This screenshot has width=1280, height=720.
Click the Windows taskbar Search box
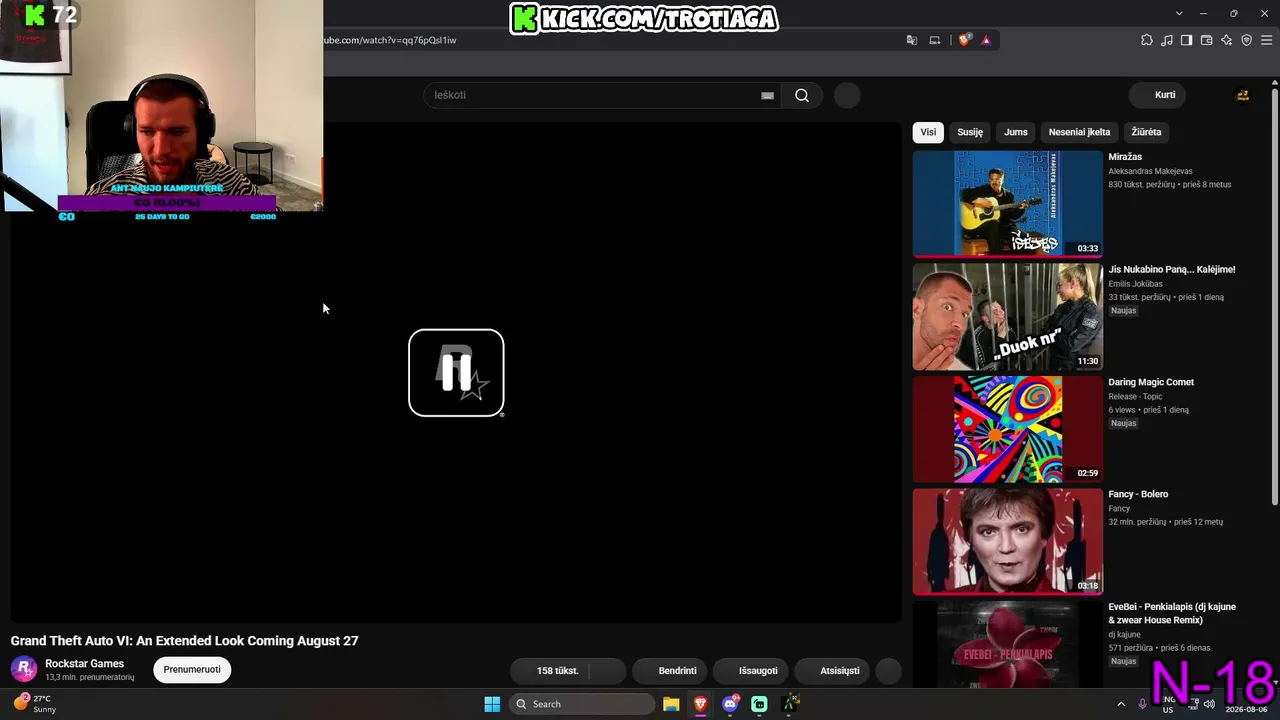click(583, 704)
